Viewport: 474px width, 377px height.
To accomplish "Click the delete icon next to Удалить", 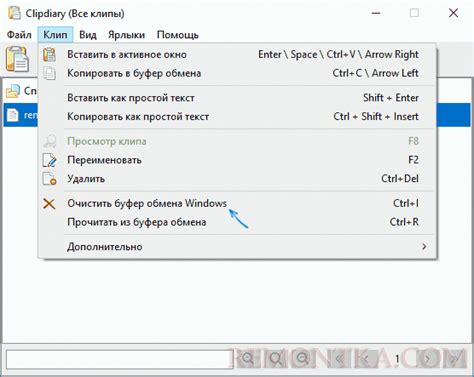I will pos(49,179).
